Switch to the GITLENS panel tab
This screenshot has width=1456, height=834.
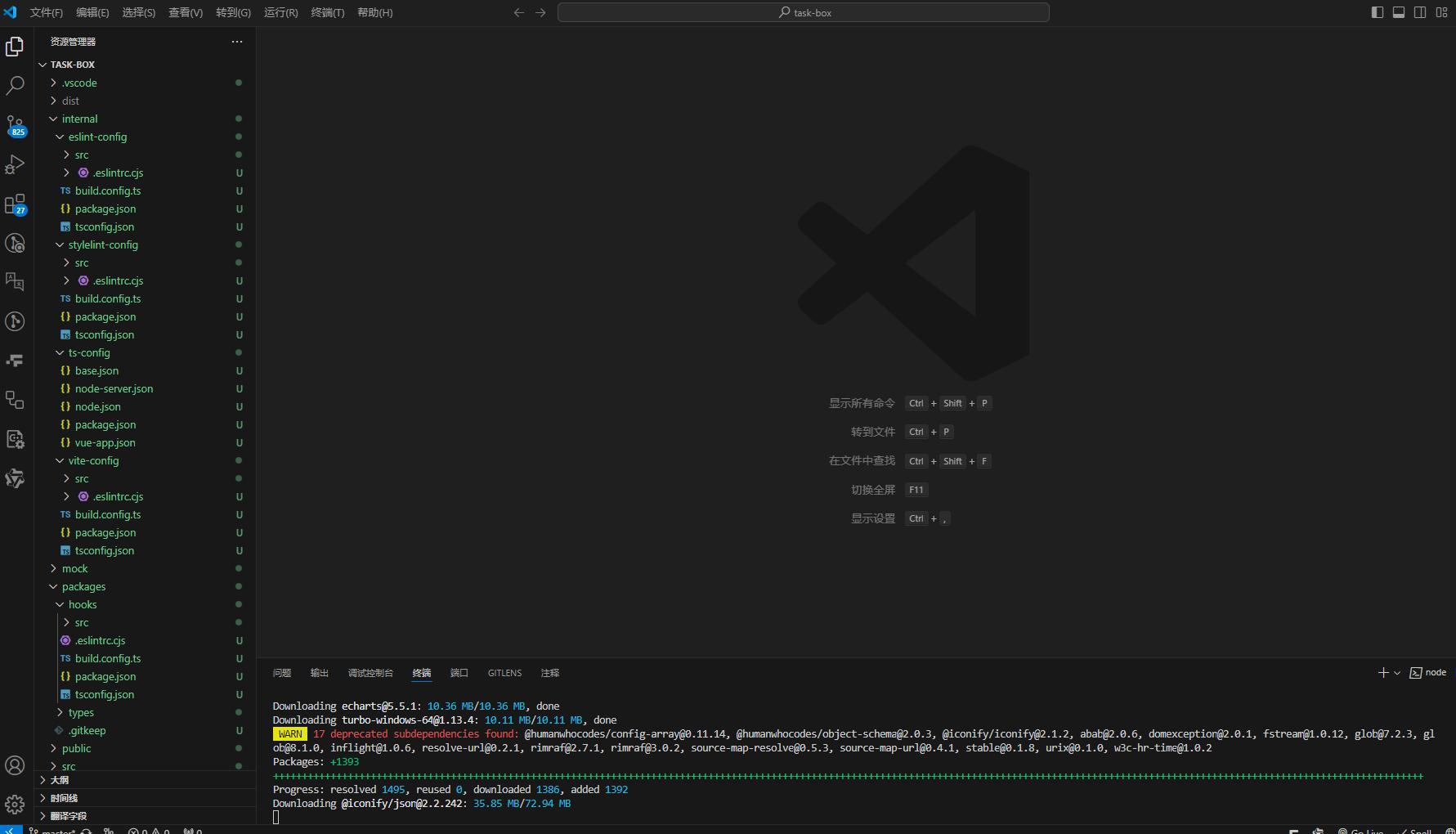coord(504,673)
